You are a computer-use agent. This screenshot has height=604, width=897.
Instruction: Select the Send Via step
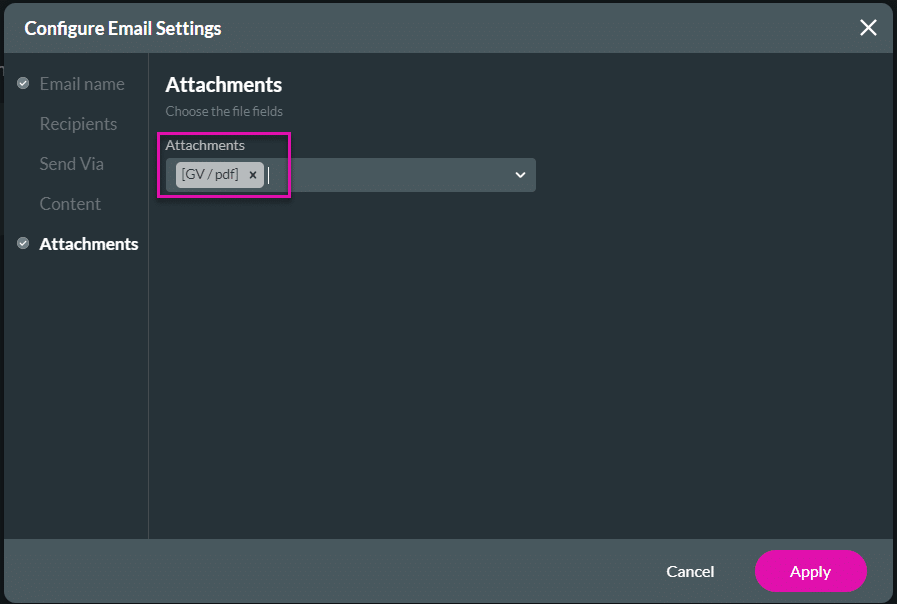point(71,163)
